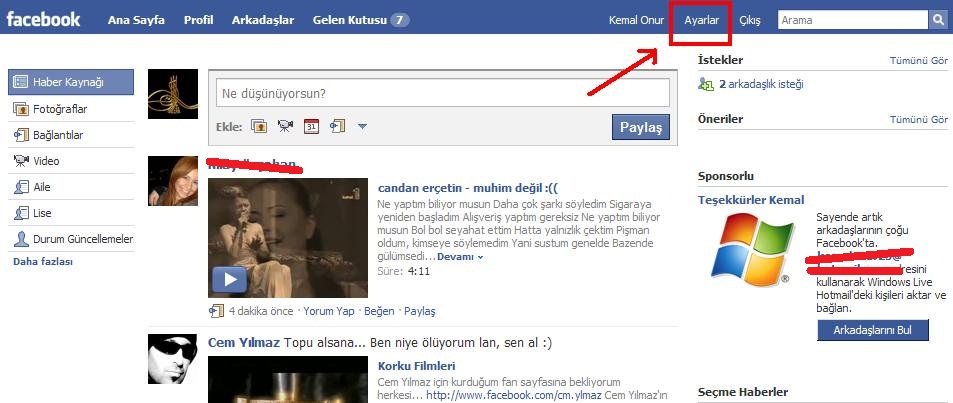The width and height of the screenshot is (953, 403).
Task: Open the candan erçetin - muhim değil link
Action: click(467, 188)
